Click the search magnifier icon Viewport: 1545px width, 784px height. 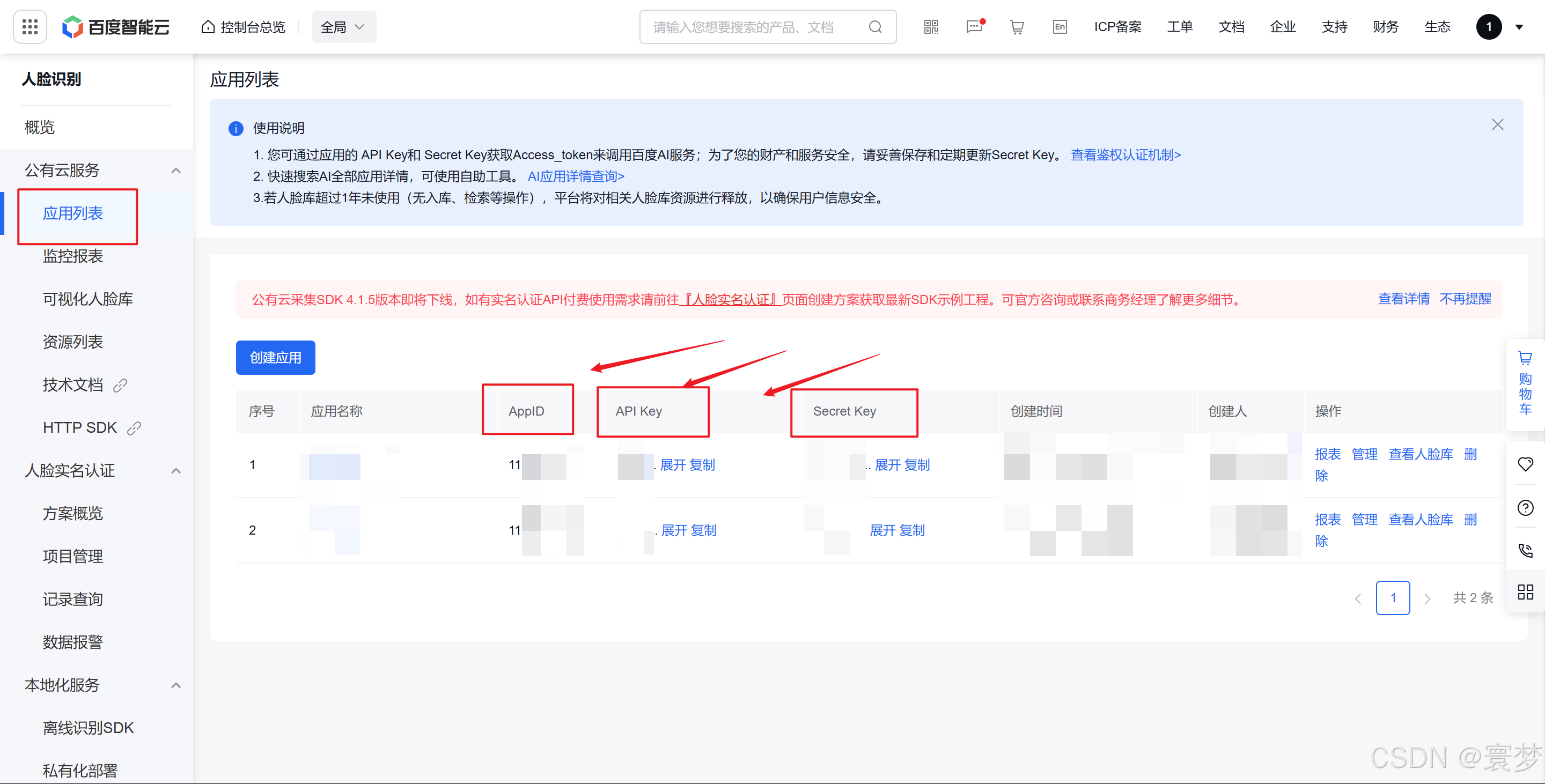click(x=875, y=27)
